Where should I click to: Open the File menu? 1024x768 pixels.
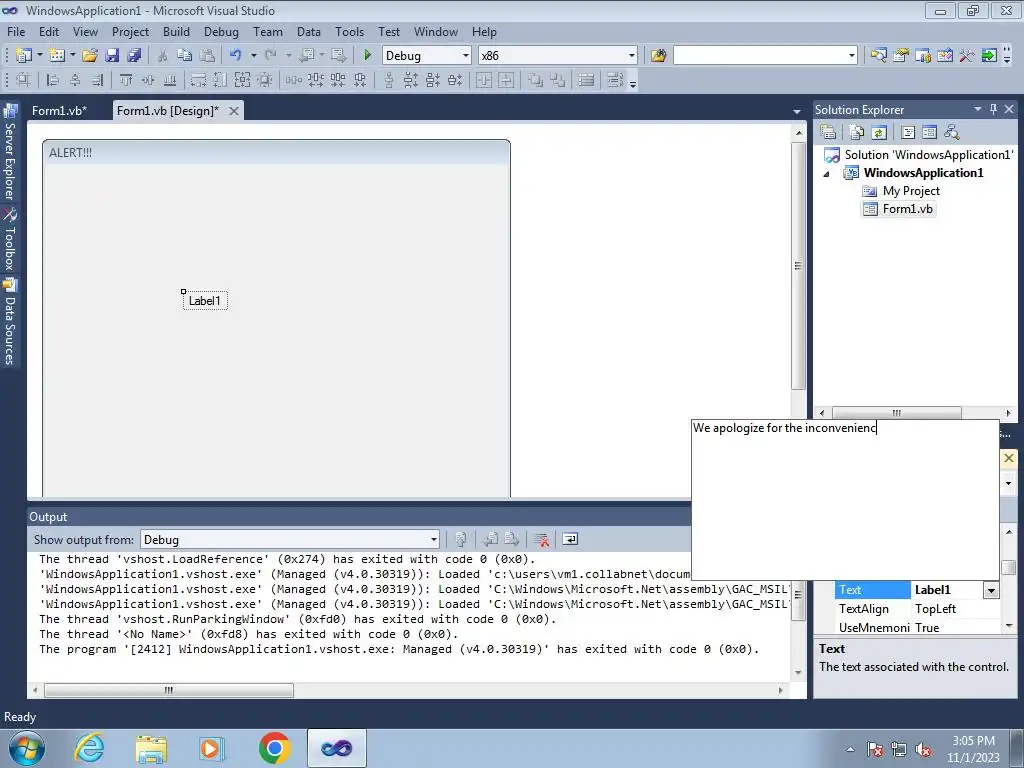point(16,31)
